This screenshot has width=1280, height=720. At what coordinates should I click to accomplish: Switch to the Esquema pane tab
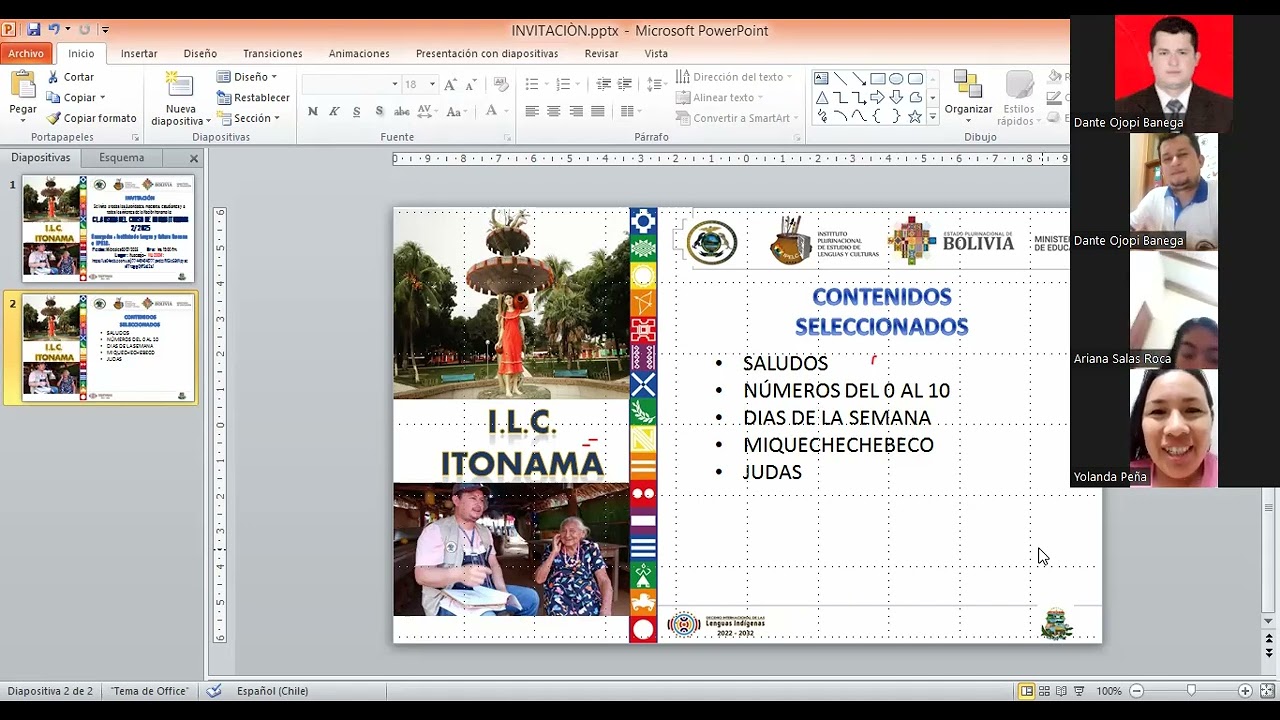121,158
